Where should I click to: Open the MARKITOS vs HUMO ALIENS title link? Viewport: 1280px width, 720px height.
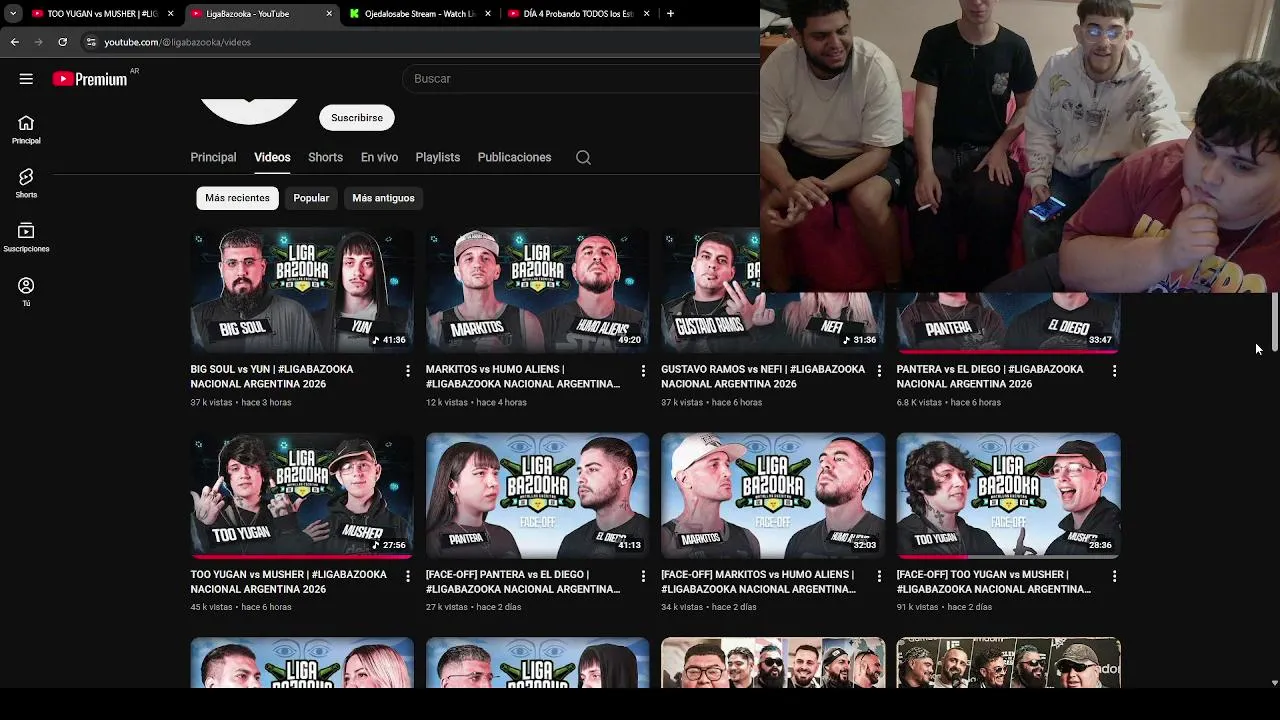coord(523,376)
